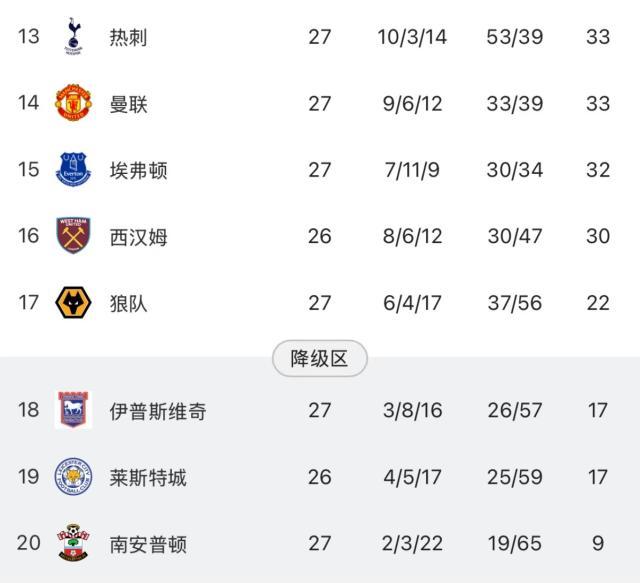Click the 降级区 relegation zone label
The image size is (640, 583).
pos(320,359)
